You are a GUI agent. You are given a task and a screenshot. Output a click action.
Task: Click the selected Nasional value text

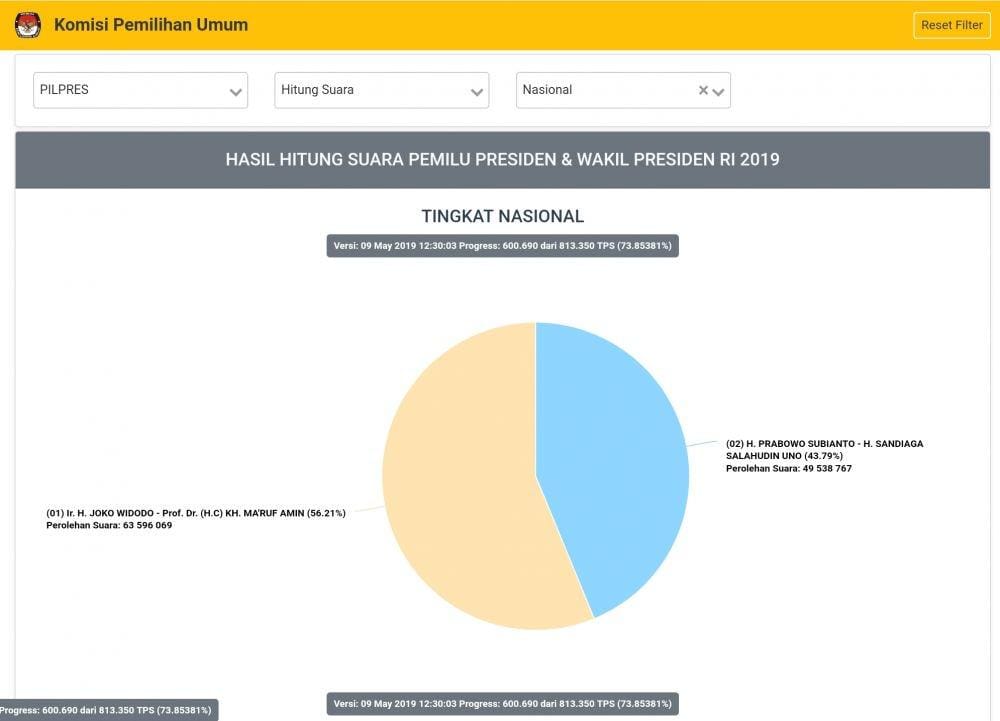tap(548, 90)
